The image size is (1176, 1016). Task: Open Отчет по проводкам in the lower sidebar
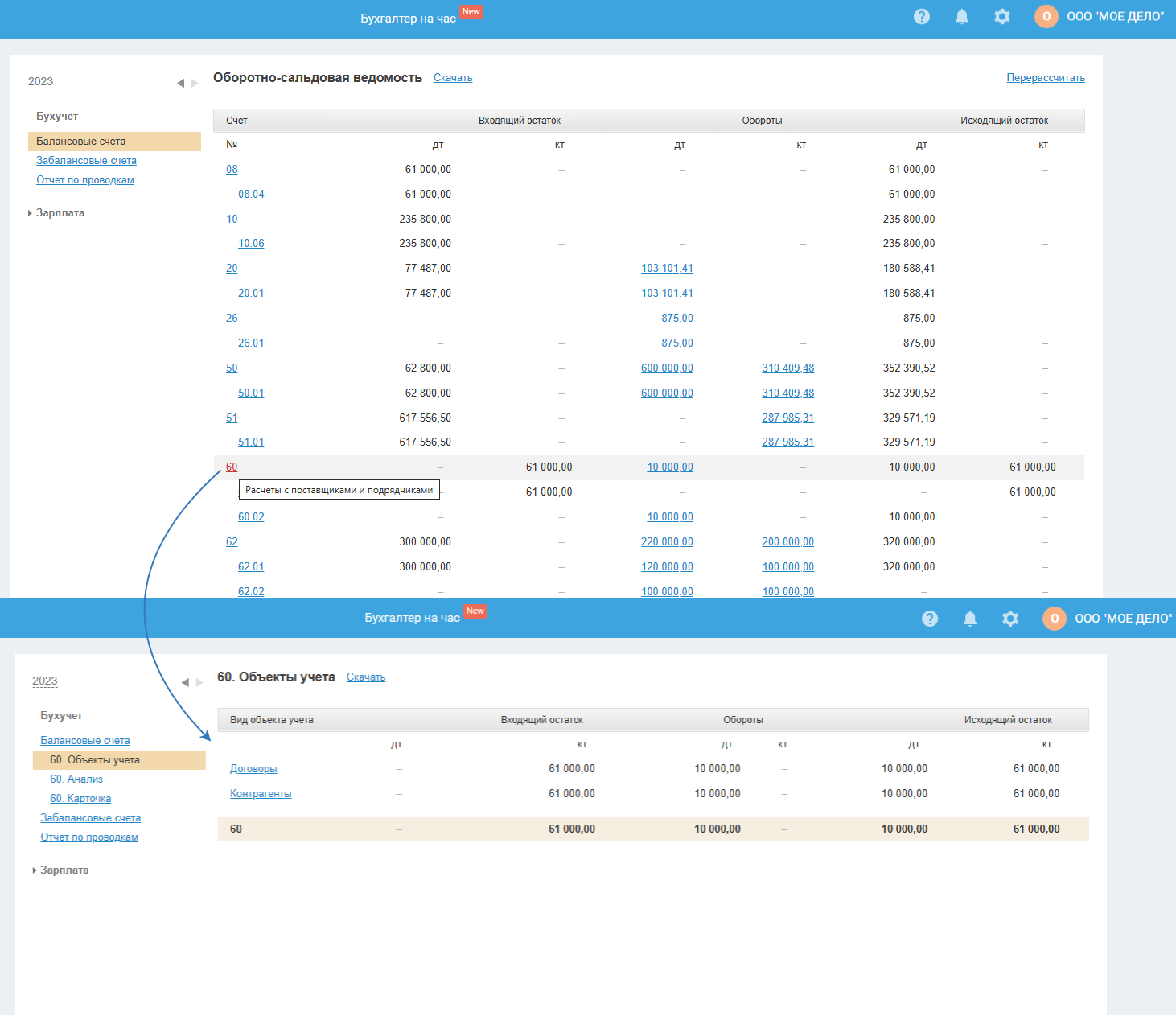tap(89, 837)
